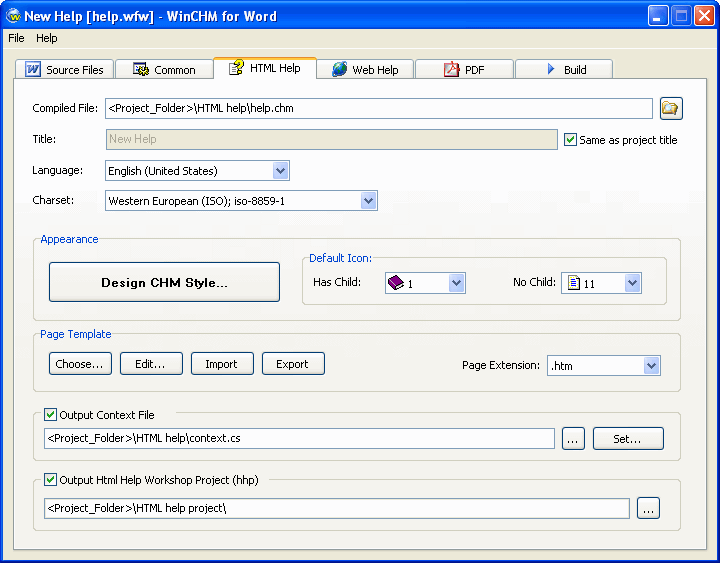Image resolution: width=720 pixels, height=563 pixels.
Task: Open the Help menu
Action: pos(47,38)
